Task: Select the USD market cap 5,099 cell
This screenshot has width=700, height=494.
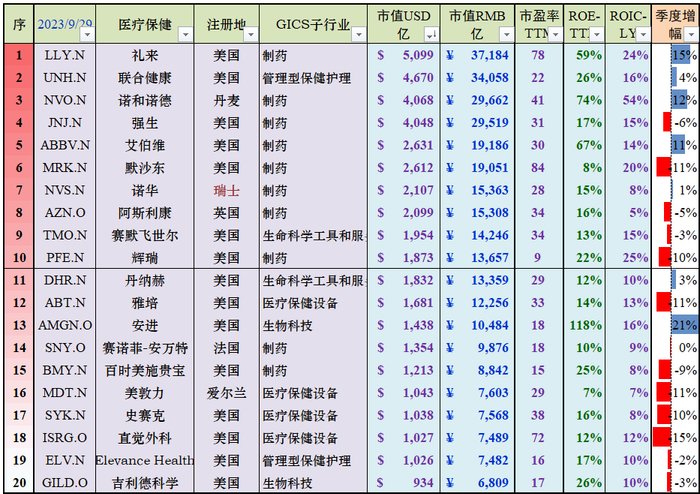Action: pos(404,55)
